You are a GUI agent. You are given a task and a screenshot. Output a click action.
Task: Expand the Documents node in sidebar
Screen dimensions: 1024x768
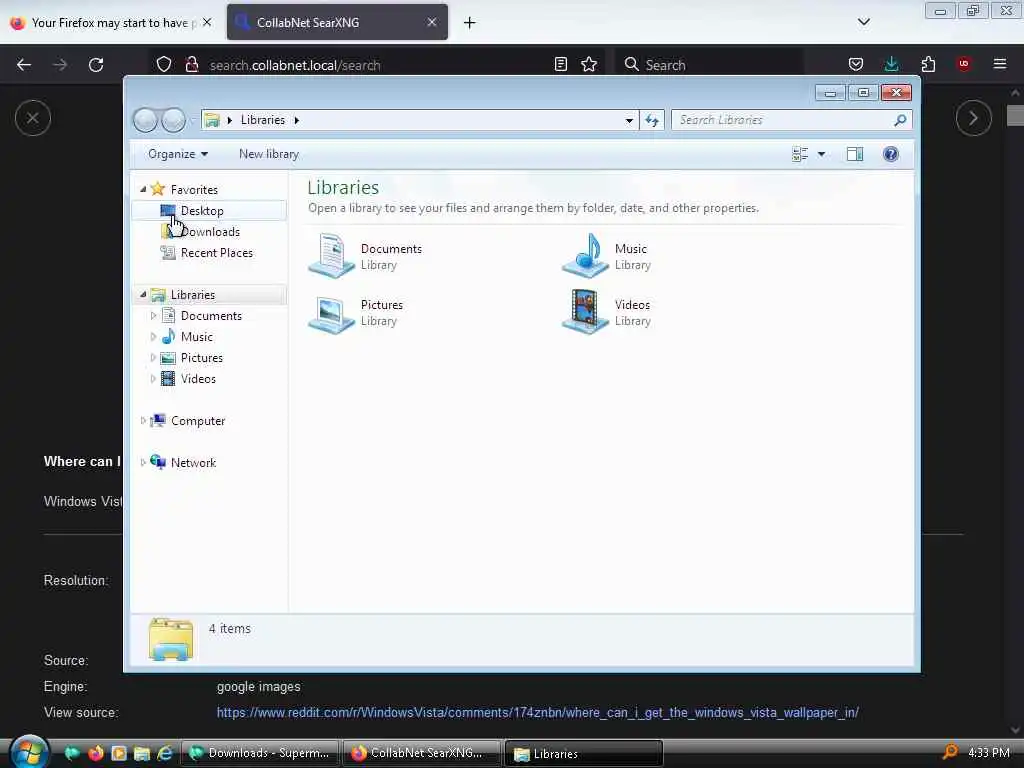(x=153, y=315)
